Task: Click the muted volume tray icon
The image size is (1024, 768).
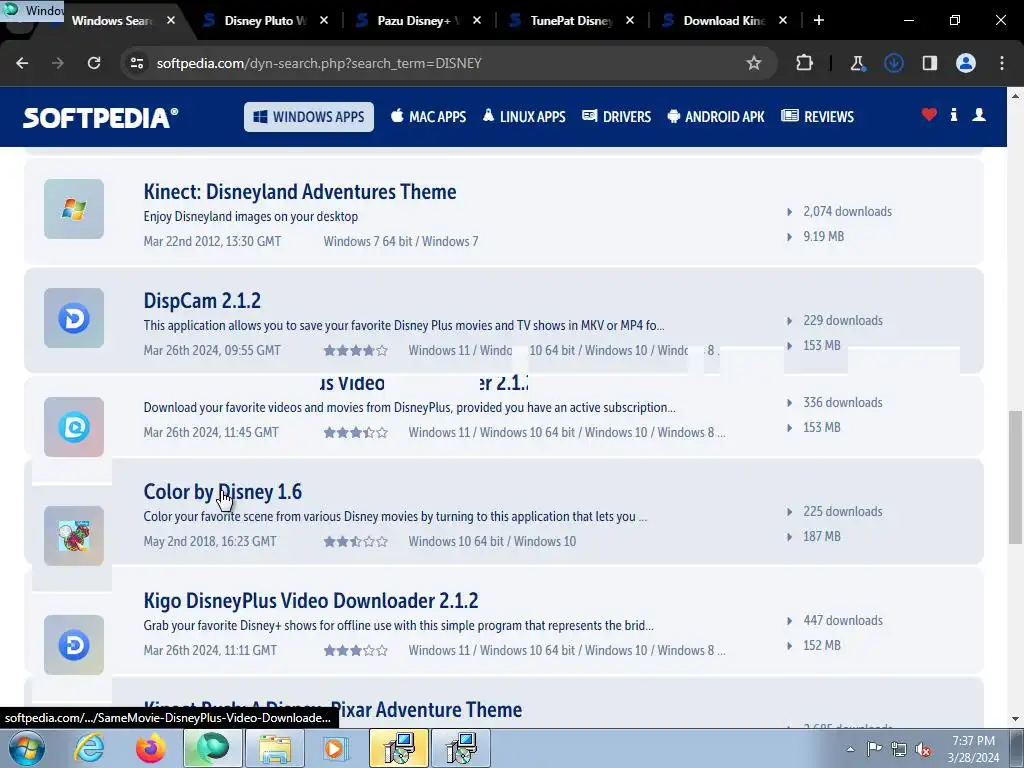Action: (923, 750)
